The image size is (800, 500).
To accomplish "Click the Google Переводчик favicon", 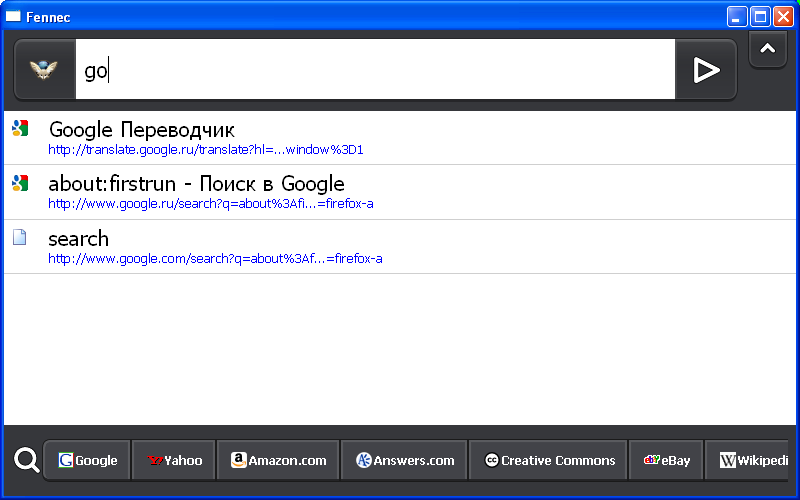I will tap(20, 128).
